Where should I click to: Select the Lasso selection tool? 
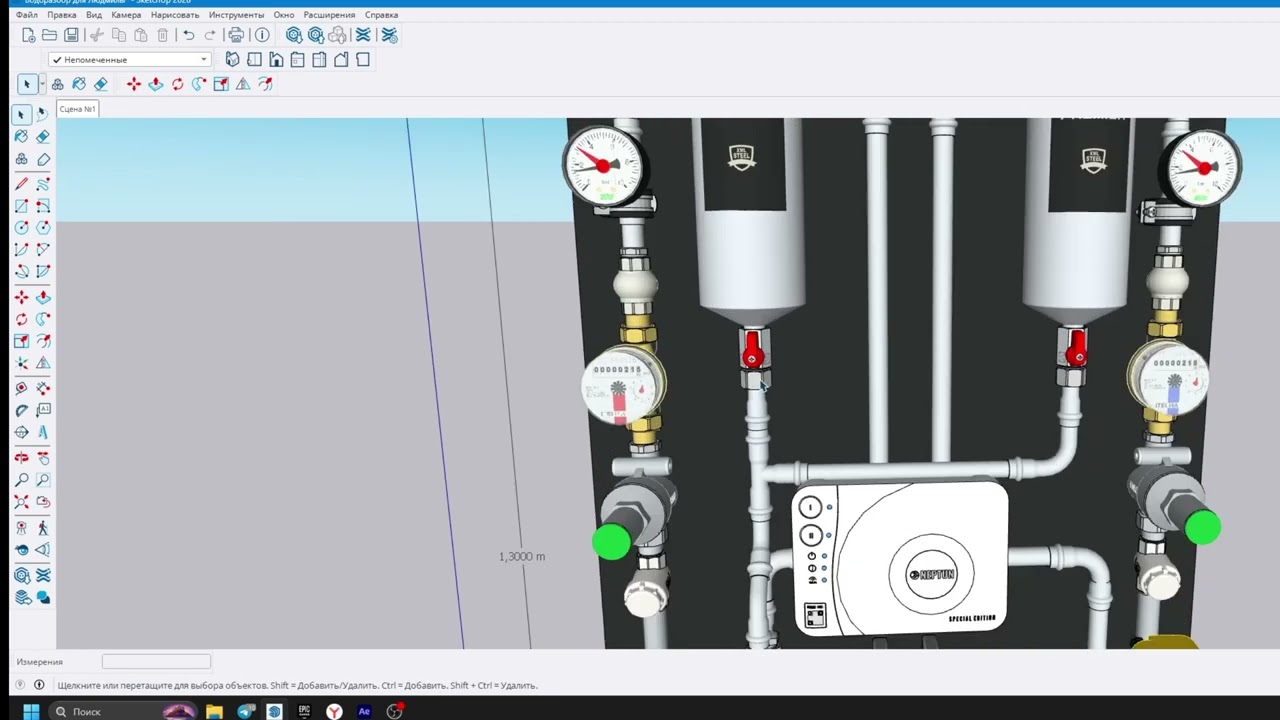42,114
